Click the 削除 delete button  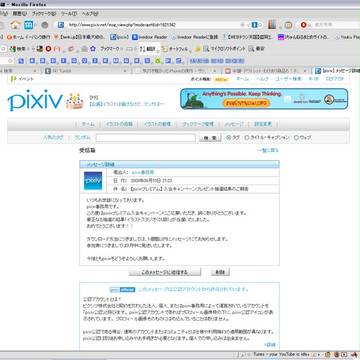(x=220, y=272)
